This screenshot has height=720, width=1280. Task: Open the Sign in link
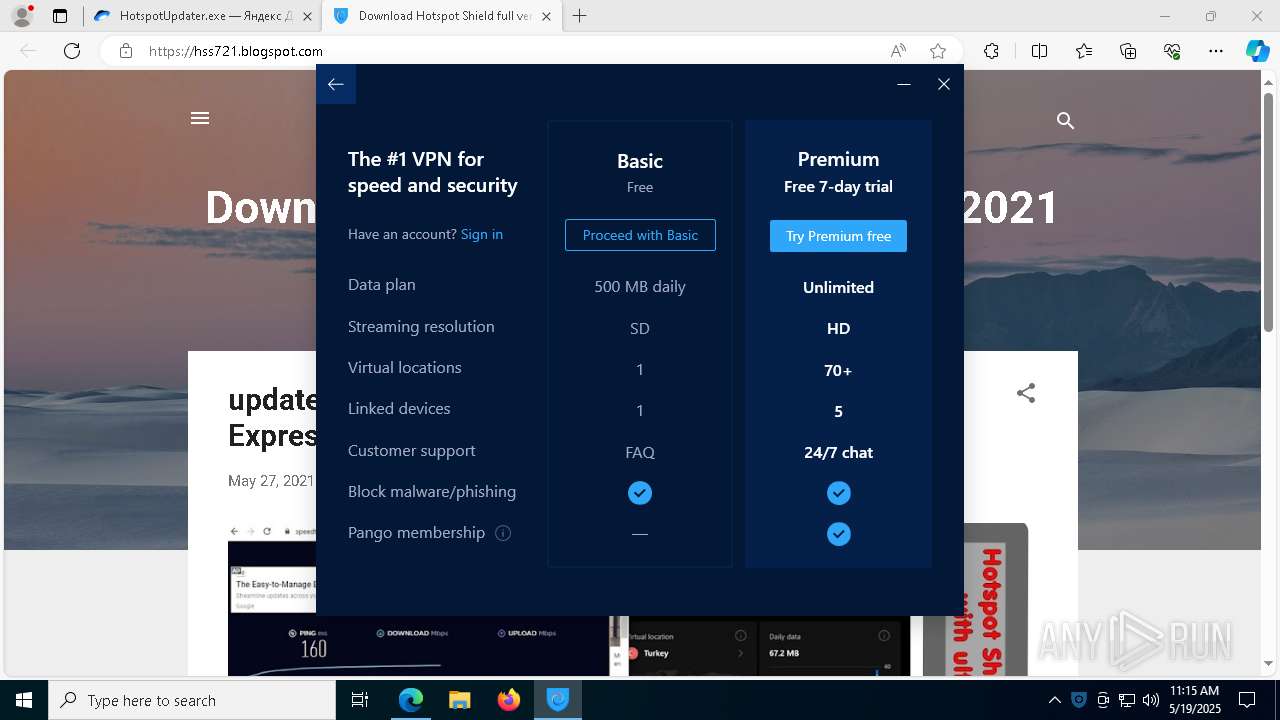(x=482, y=234)
